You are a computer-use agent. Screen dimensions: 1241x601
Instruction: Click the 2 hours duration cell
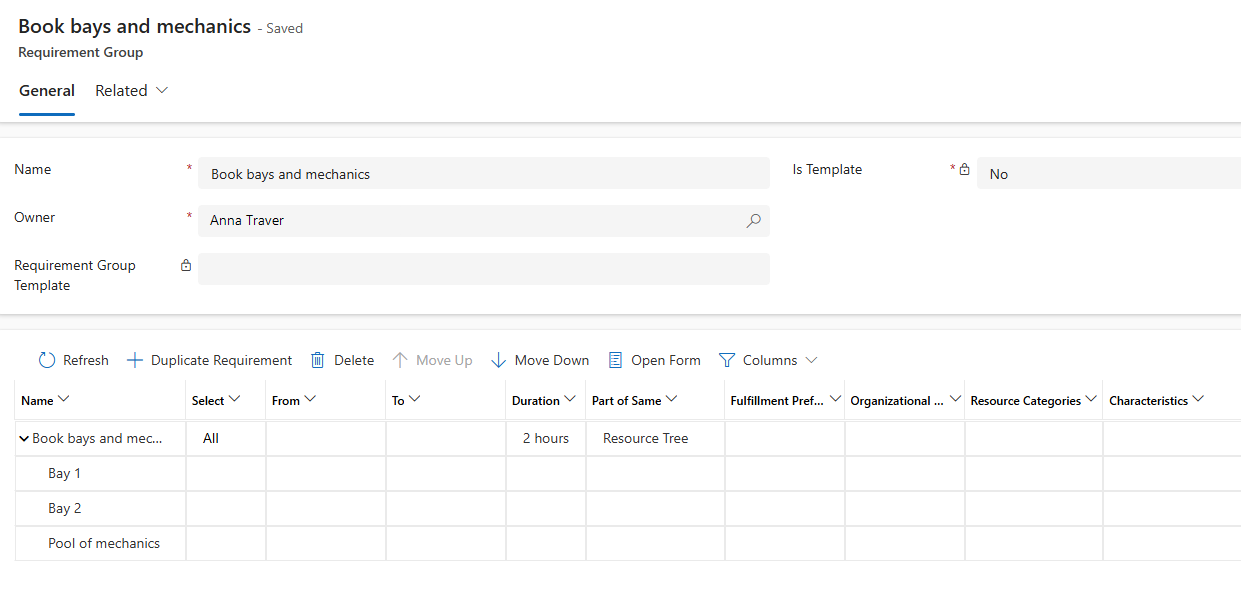point(546,439)
